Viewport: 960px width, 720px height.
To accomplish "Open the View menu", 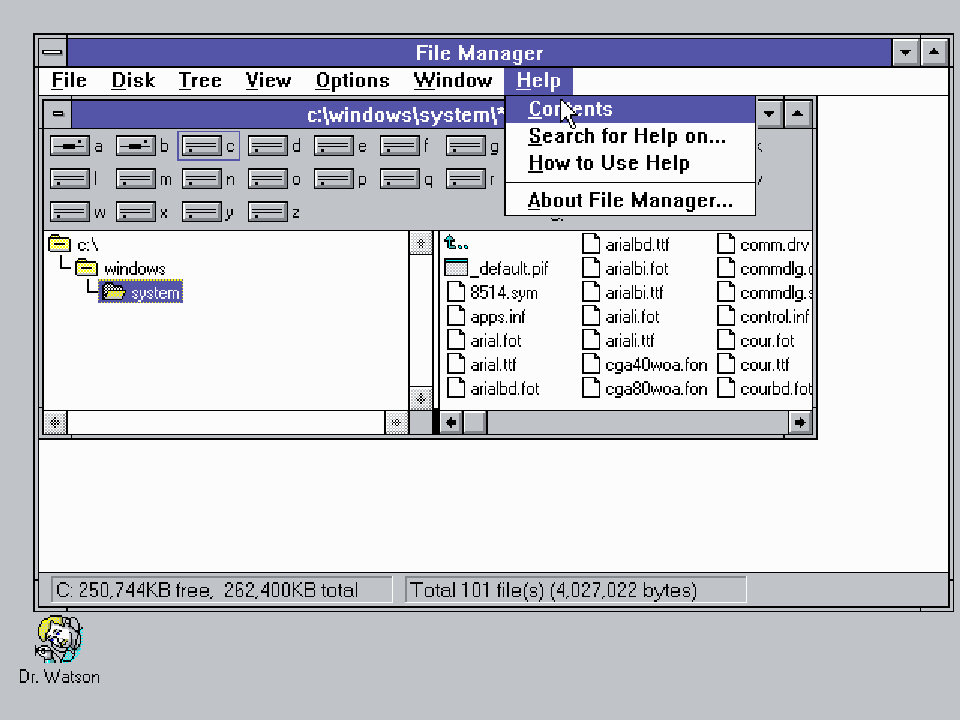I will (x=268, y=80).
